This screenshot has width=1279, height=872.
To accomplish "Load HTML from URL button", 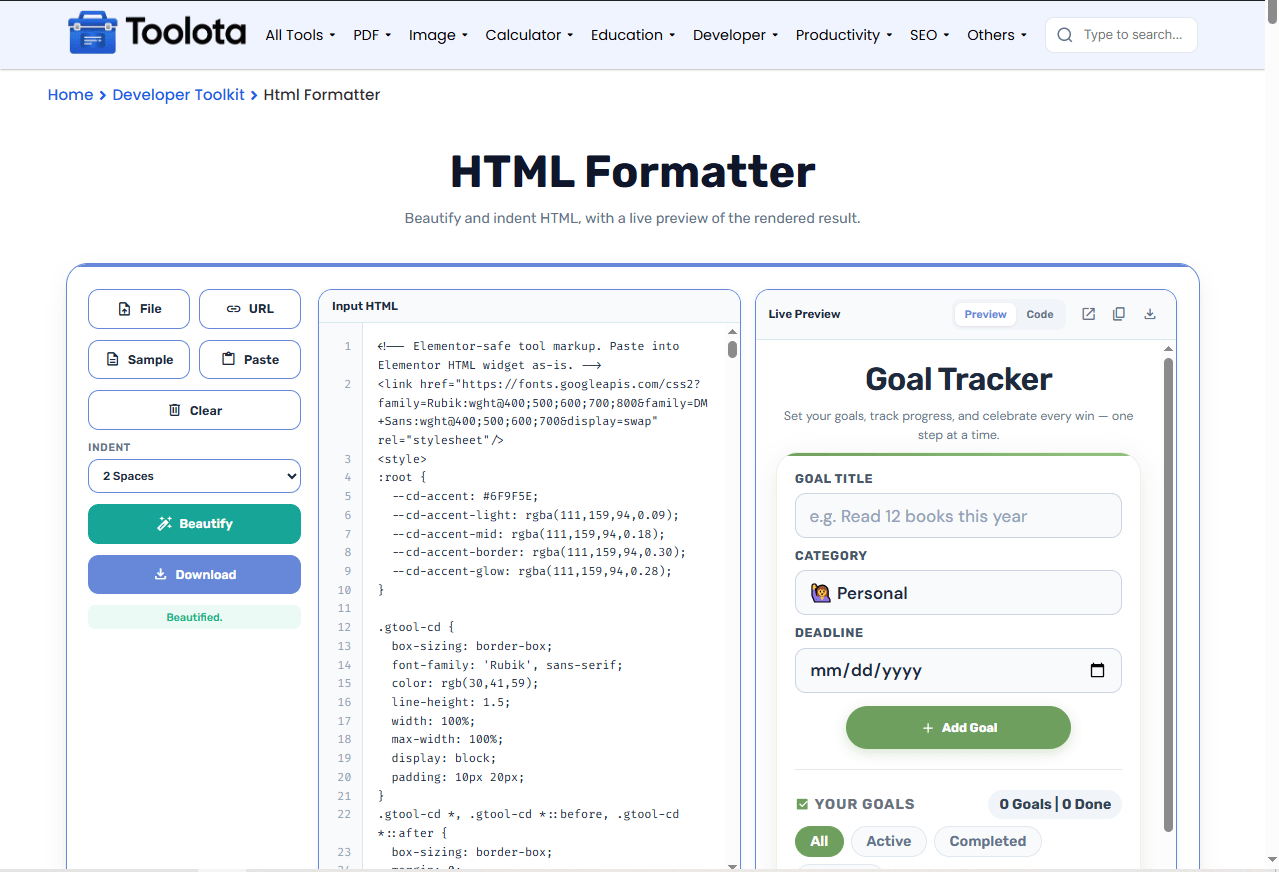I will coord(250,309).
